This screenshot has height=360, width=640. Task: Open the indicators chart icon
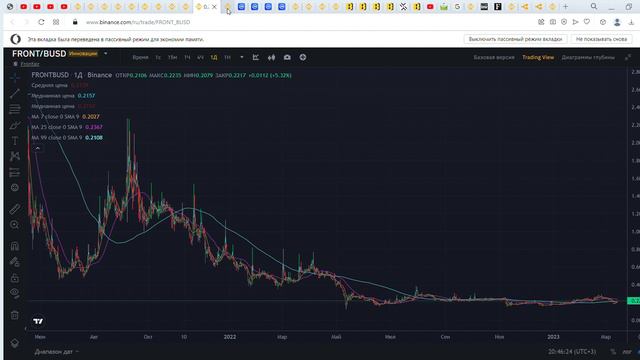pyautogui.click(x=256, y=58)
